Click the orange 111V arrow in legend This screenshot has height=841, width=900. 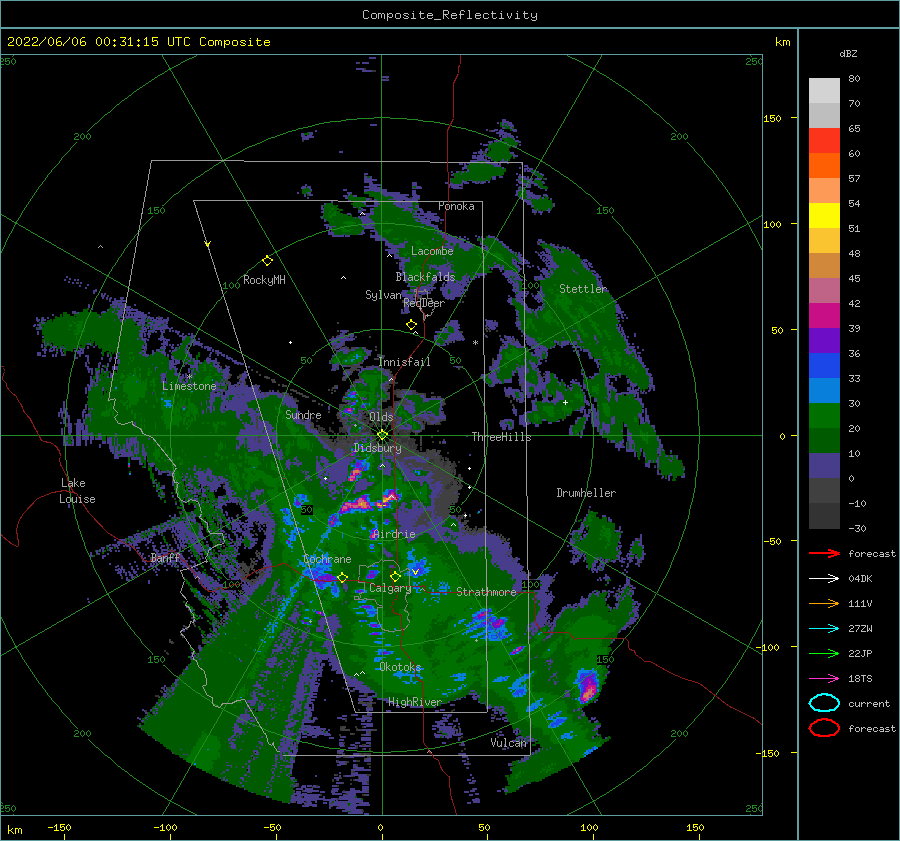[x=824, y=603]
